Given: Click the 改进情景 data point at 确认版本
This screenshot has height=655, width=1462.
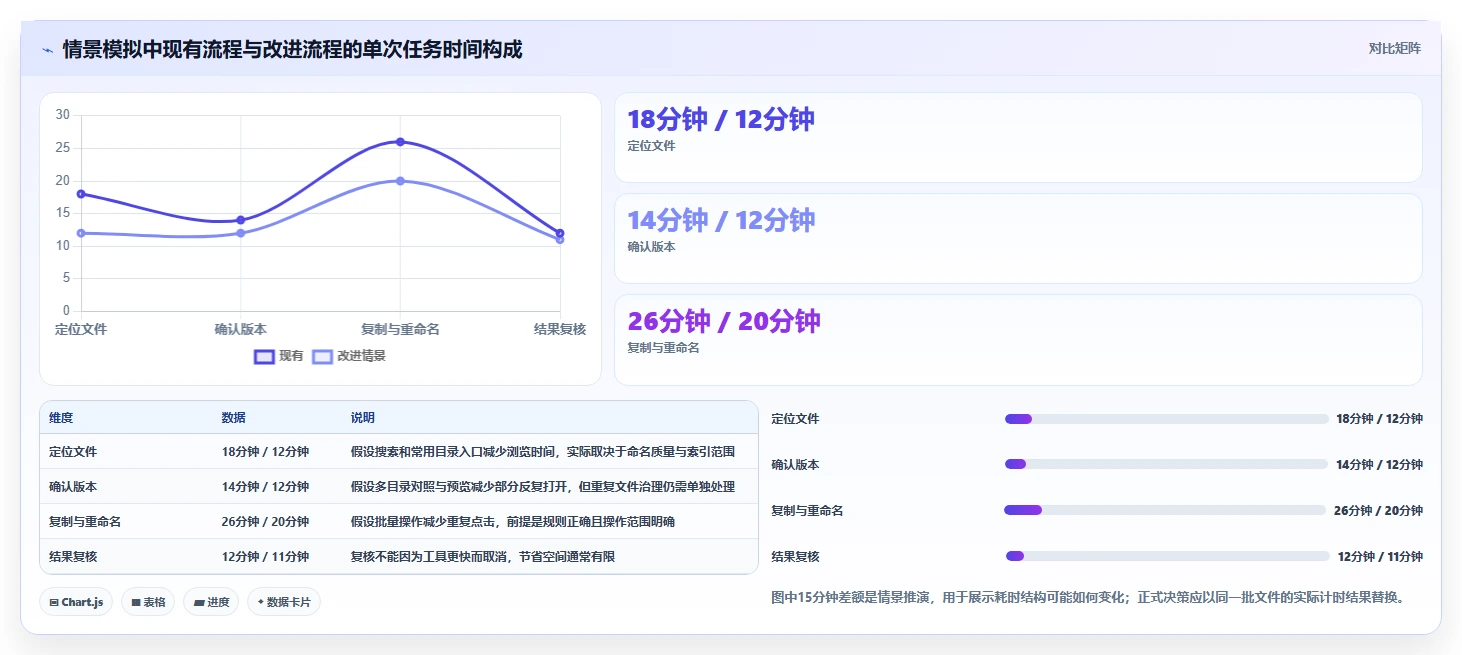Looking at the screenshot, I should 240,233.
